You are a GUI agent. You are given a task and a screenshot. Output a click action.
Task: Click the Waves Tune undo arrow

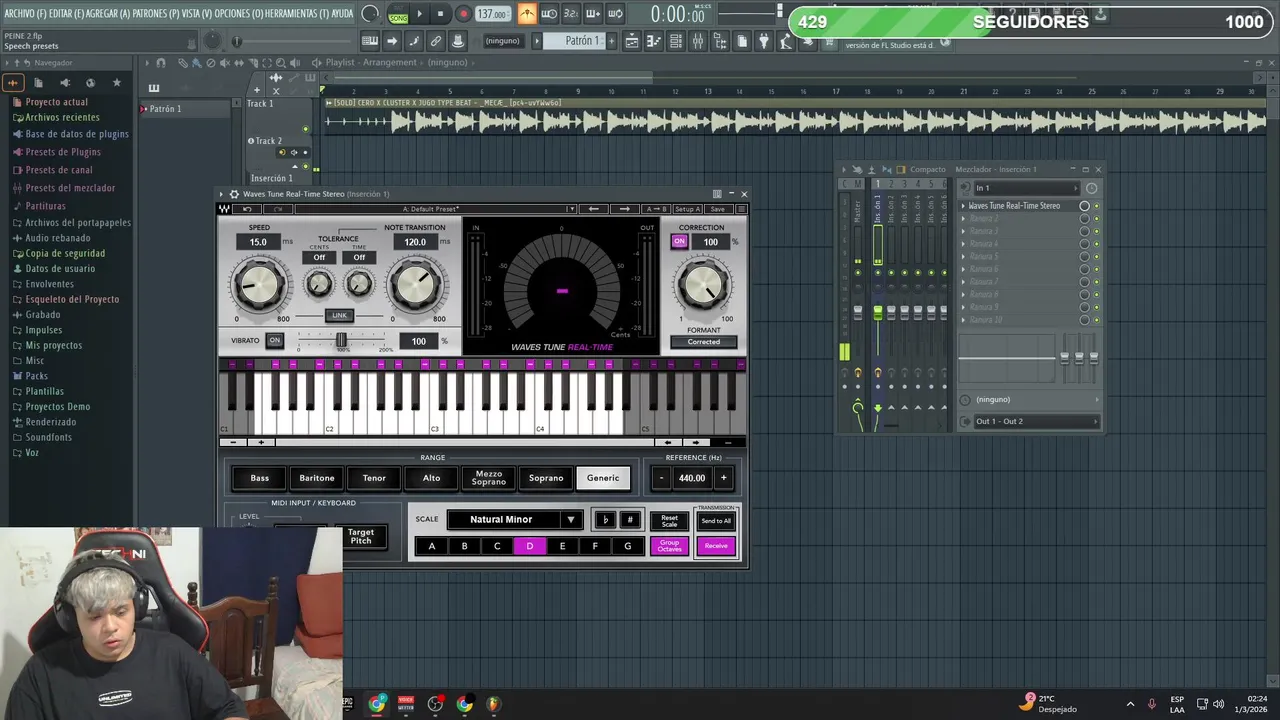pos(247,209)
